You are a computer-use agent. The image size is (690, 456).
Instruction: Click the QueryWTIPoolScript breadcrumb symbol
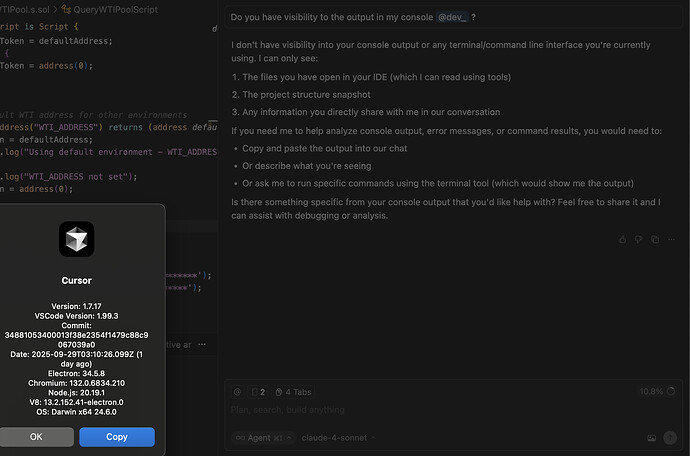[x=110, y=9]
